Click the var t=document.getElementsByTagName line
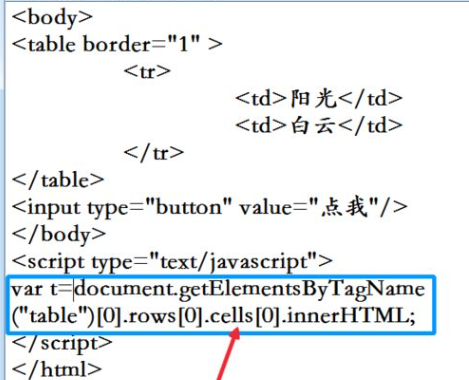Image resolution: width=469 pixels, height=380 pixels. [x=218, y=289]
